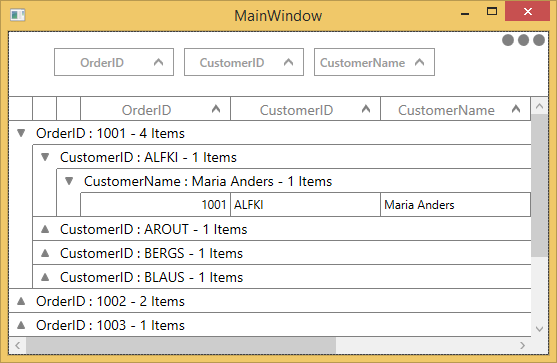Sort by the CustomerName column header

click(x=456, y=109)
